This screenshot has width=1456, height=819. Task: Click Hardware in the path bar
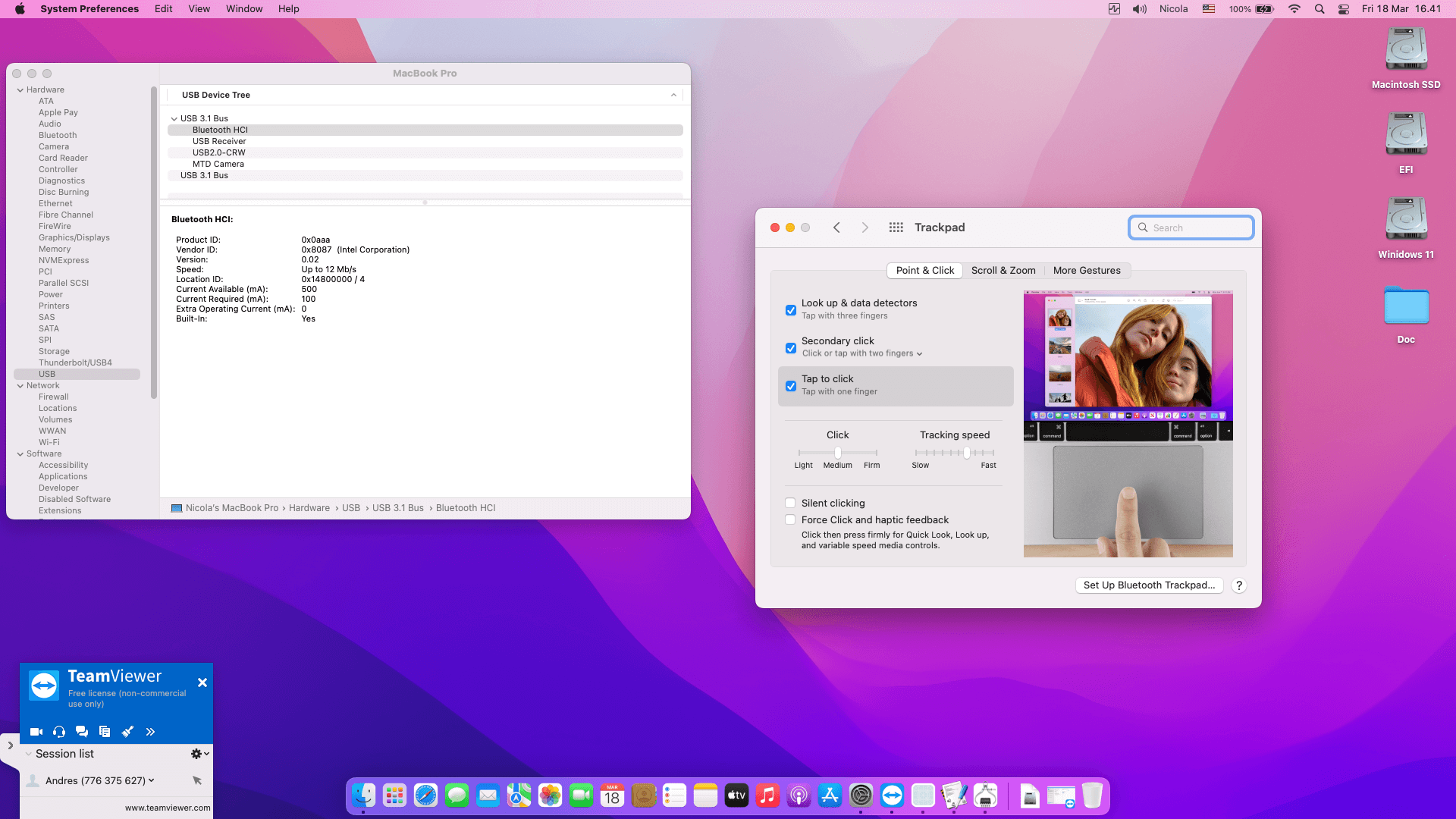coord(309,508)
